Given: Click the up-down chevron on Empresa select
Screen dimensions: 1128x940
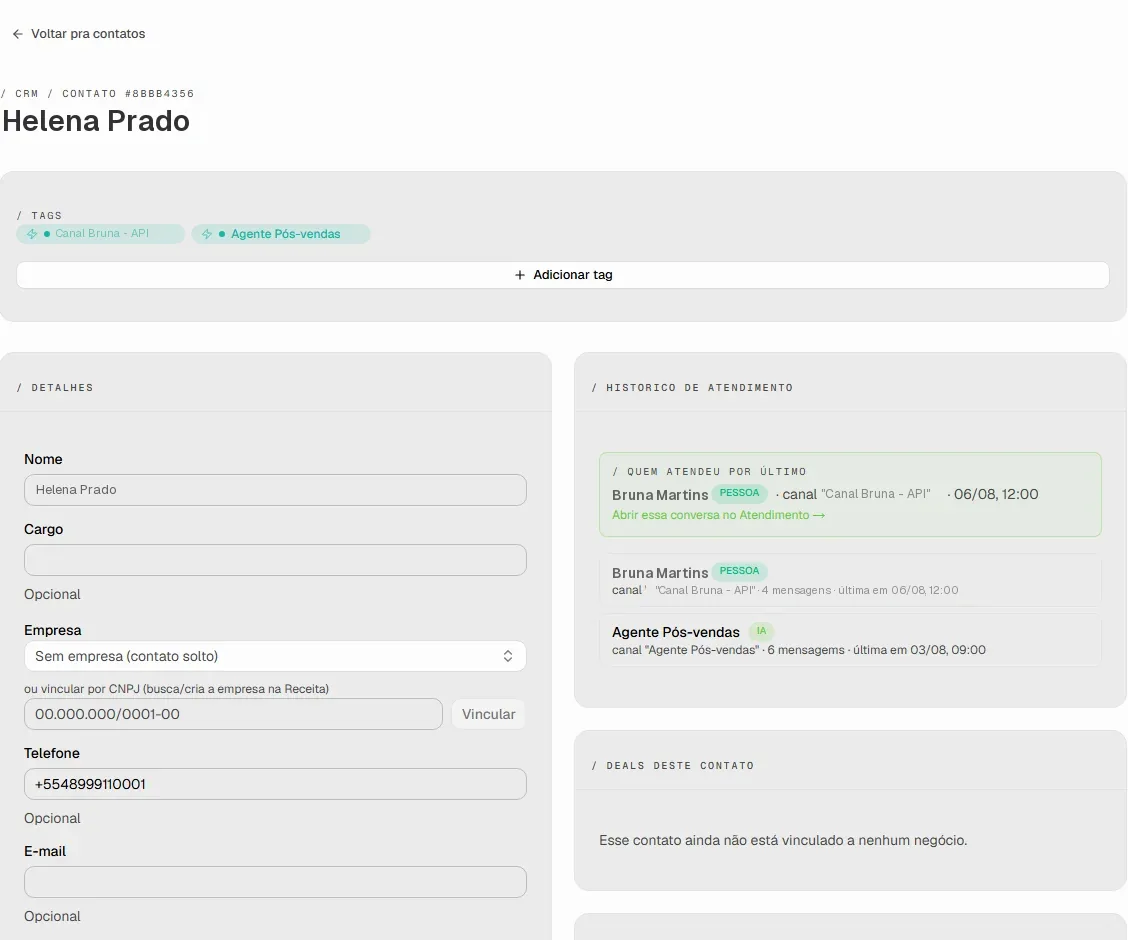Looking at the screenshot, I should 508,656.
